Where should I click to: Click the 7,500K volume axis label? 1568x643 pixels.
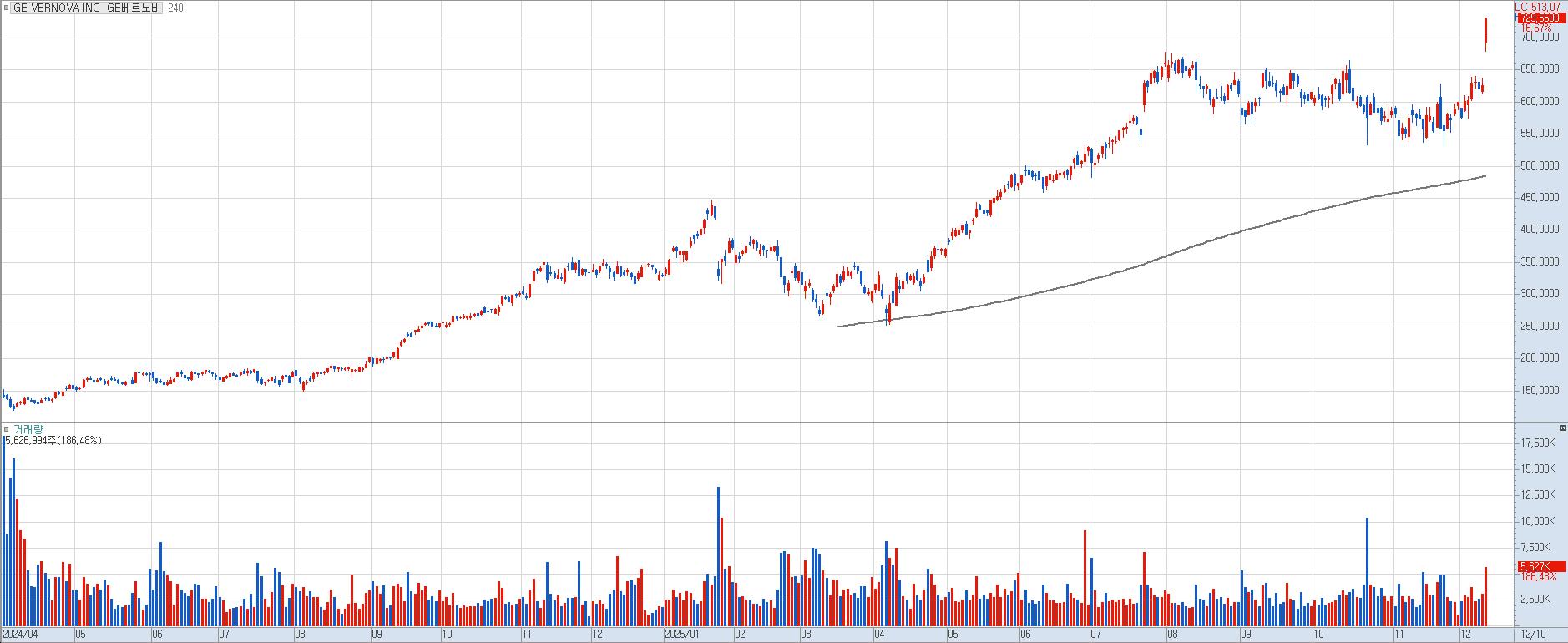(x=1537, y=548)
